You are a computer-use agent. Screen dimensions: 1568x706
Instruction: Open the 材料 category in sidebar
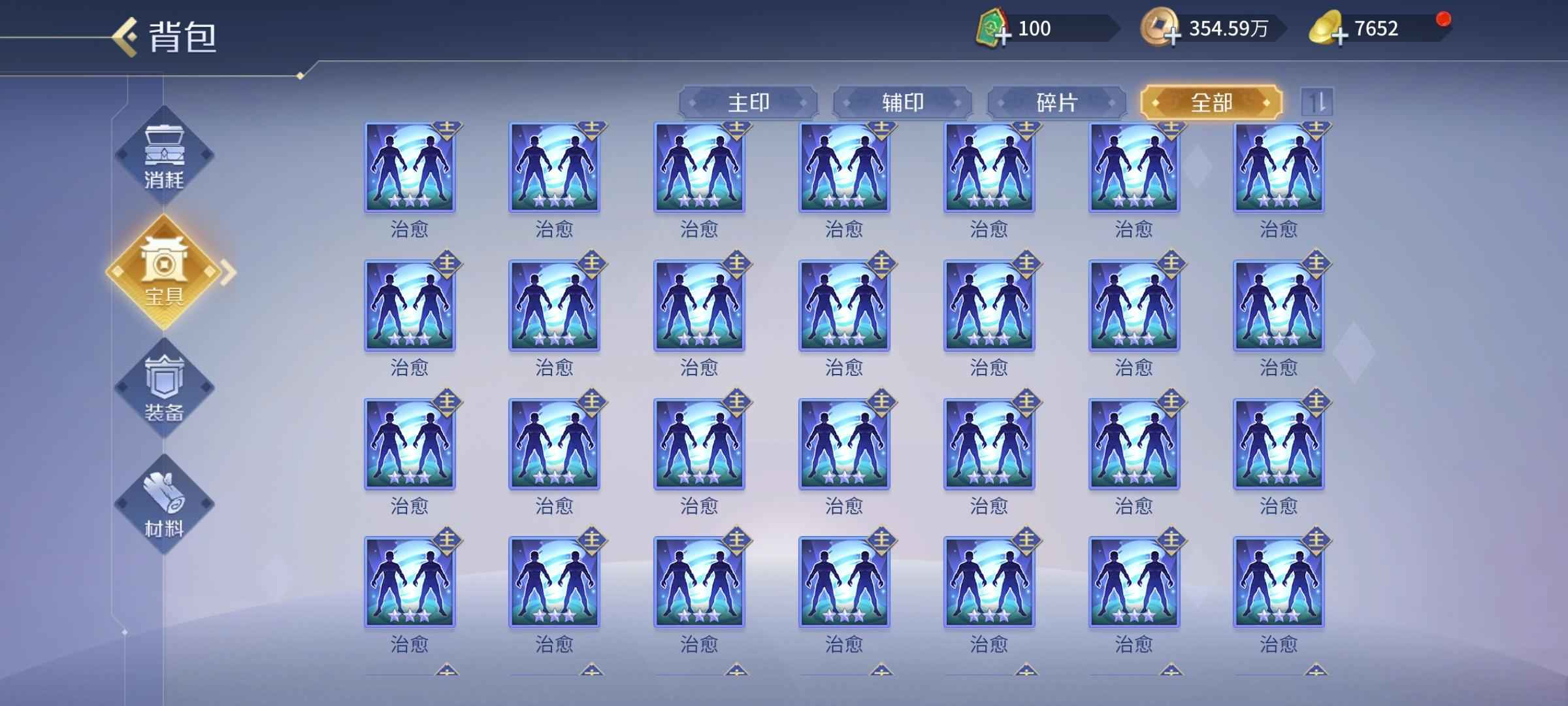pyautogui.click(x=164, y=505)
